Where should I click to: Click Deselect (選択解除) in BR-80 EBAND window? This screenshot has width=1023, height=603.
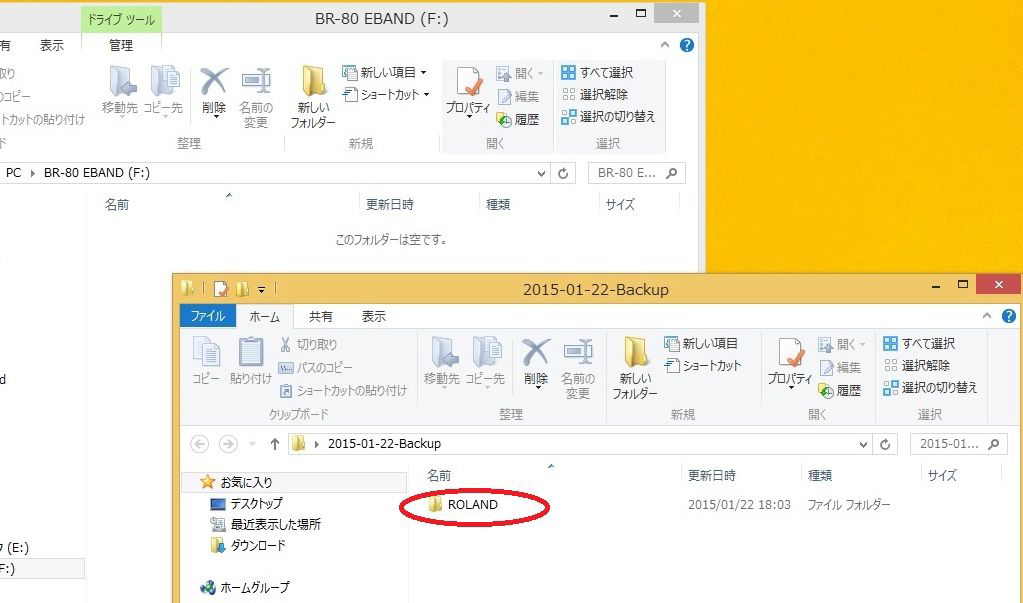(594, 95)
